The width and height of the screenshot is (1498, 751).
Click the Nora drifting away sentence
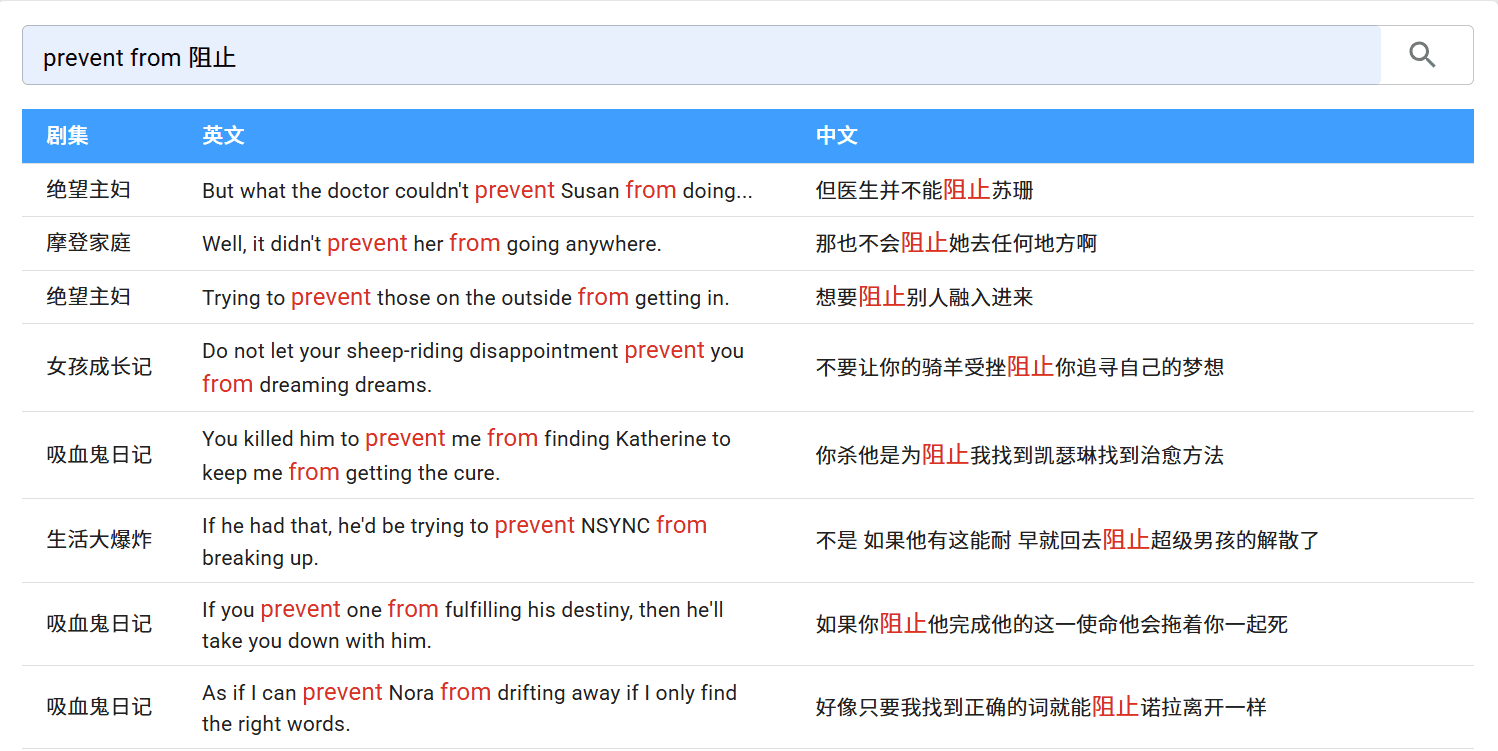coord(468,707)
